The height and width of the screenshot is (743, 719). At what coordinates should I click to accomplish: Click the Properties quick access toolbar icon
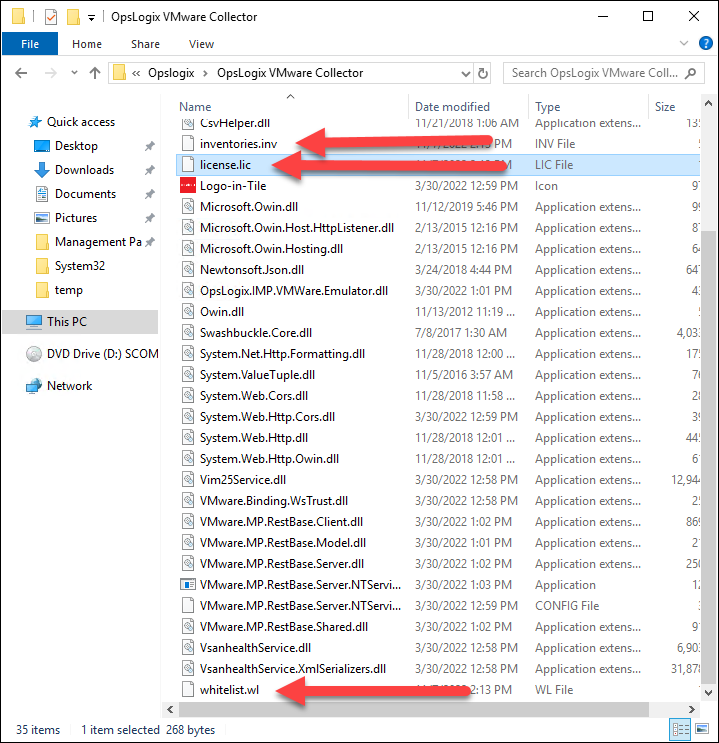51,17
